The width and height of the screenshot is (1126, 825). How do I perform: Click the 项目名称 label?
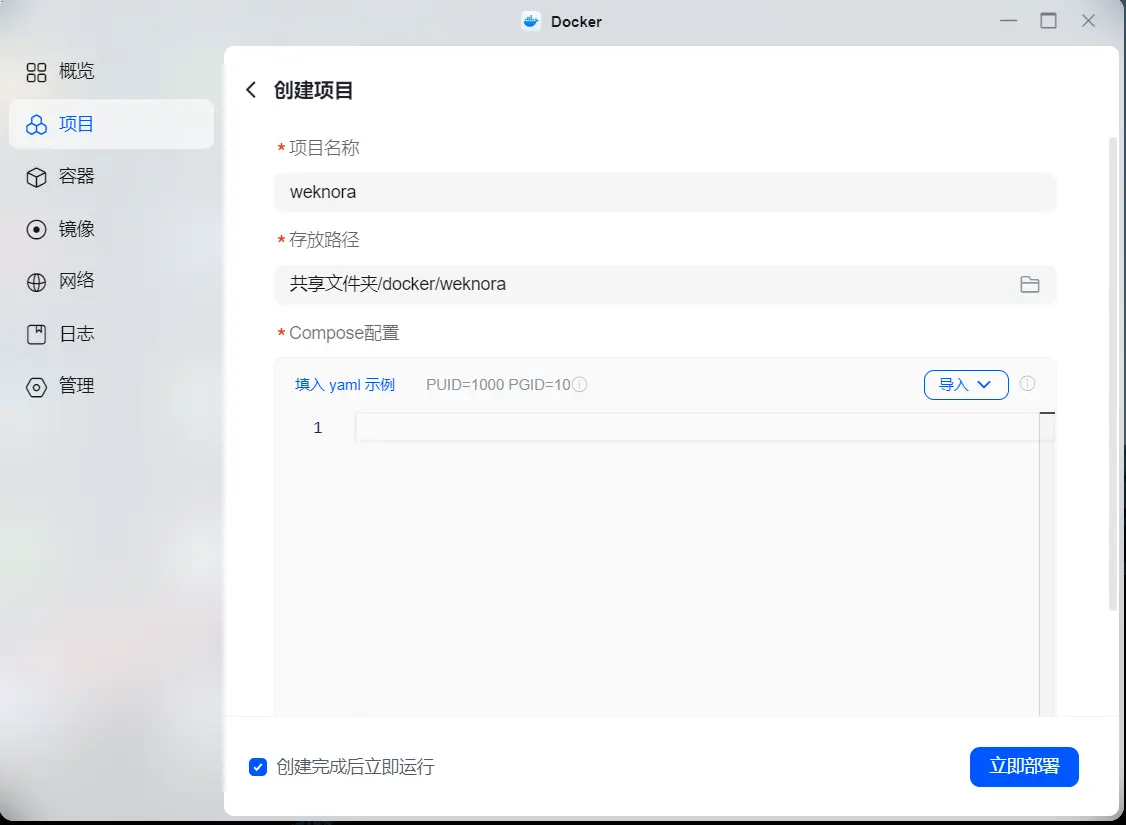click(x=324, y=148)
